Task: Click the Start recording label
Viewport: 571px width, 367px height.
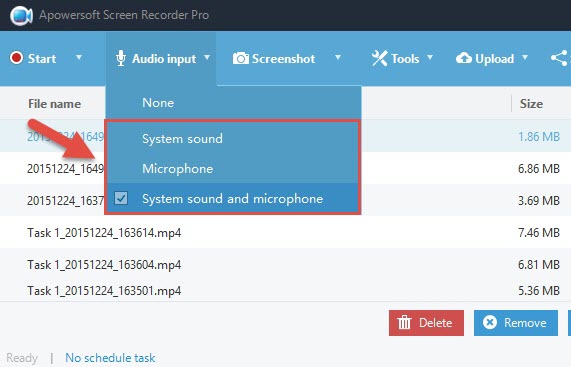Action: pos(42,59)
